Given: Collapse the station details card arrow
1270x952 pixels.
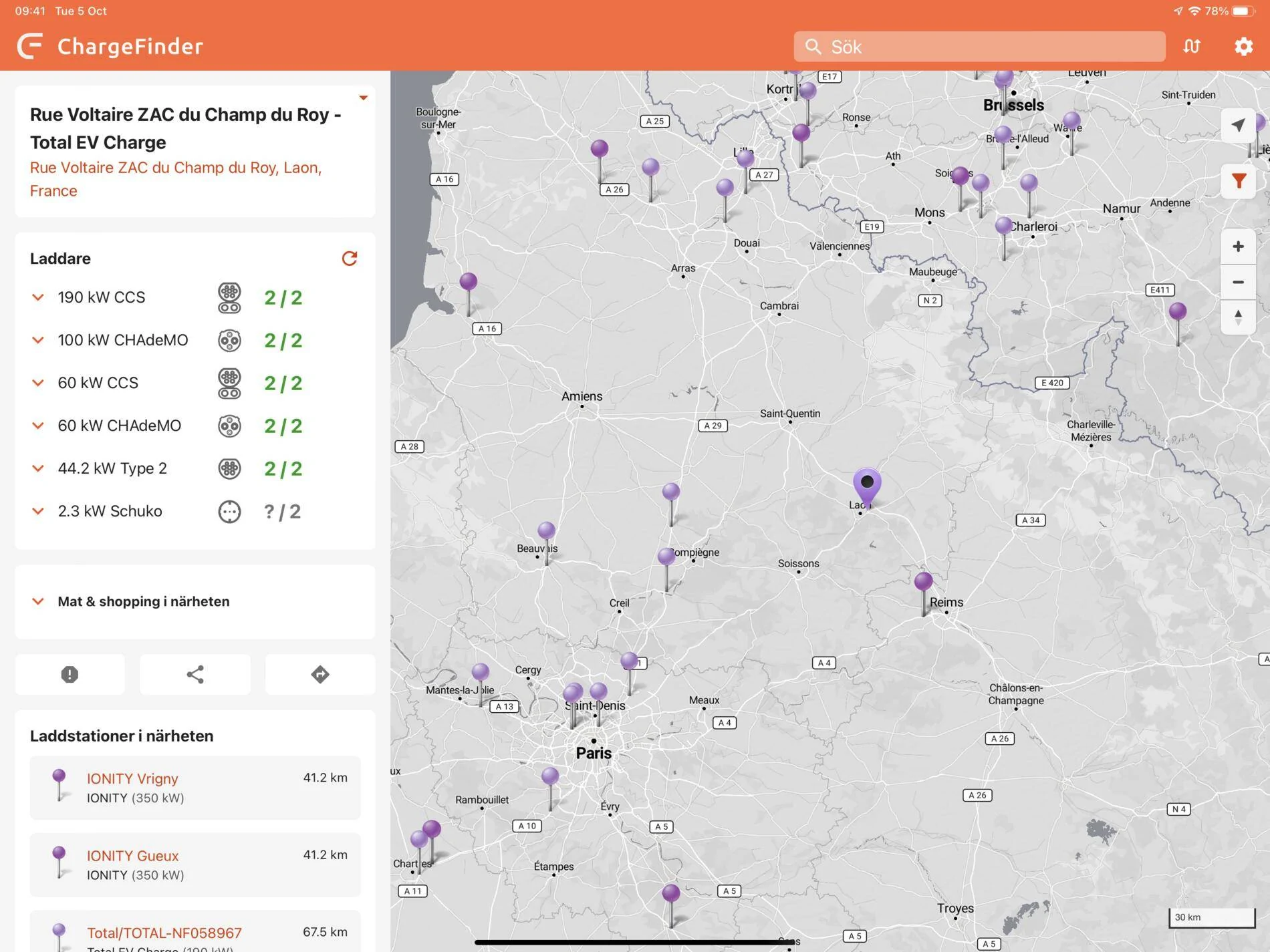Looking at the screenshot, I should click(x=364, y=98).
